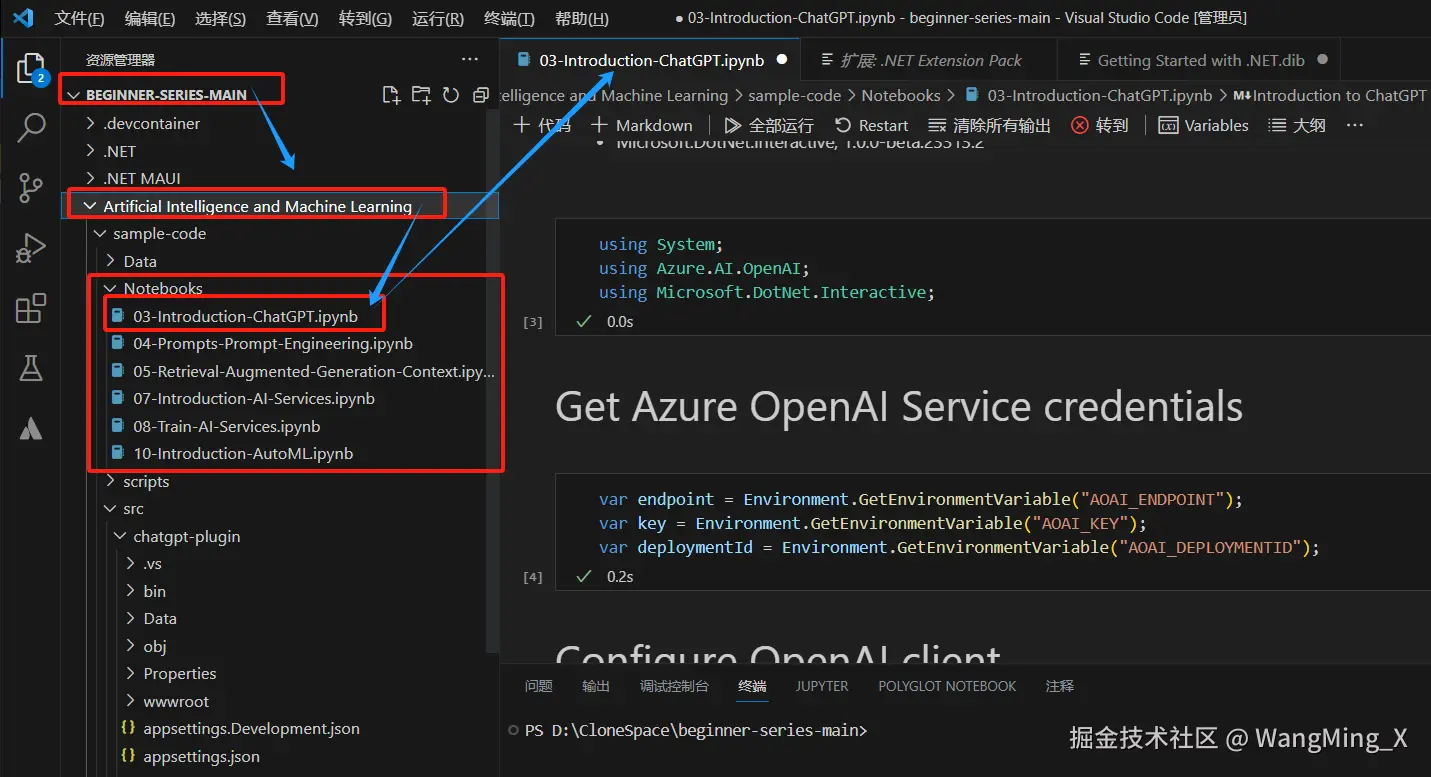This screenshot has width=1431, height=777.
Task: Open the 运行(R) menu
Action: pyautogui.click(x=437, y=18)
